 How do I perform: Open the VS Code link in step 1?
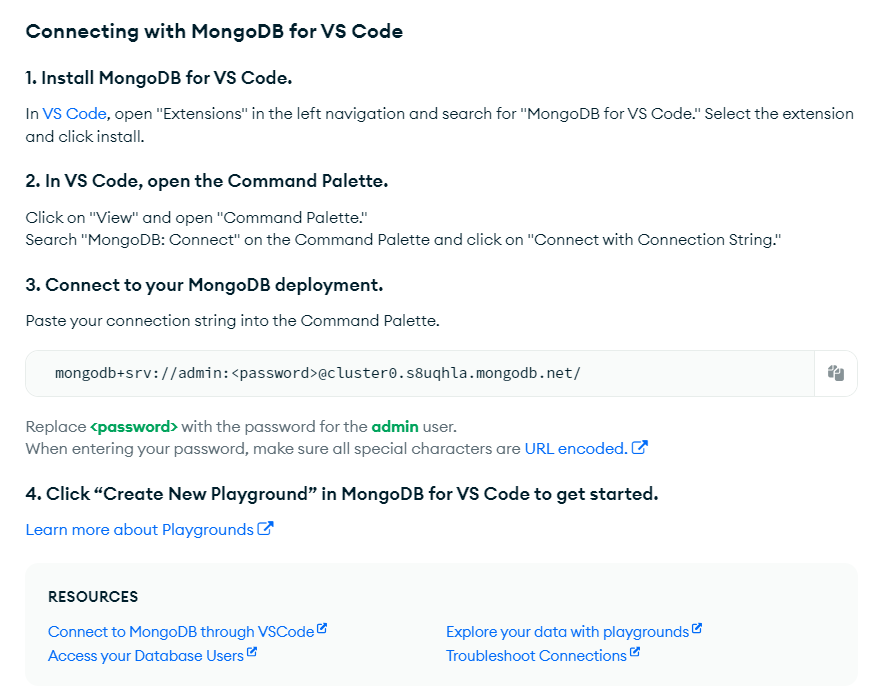coord(74,114)
